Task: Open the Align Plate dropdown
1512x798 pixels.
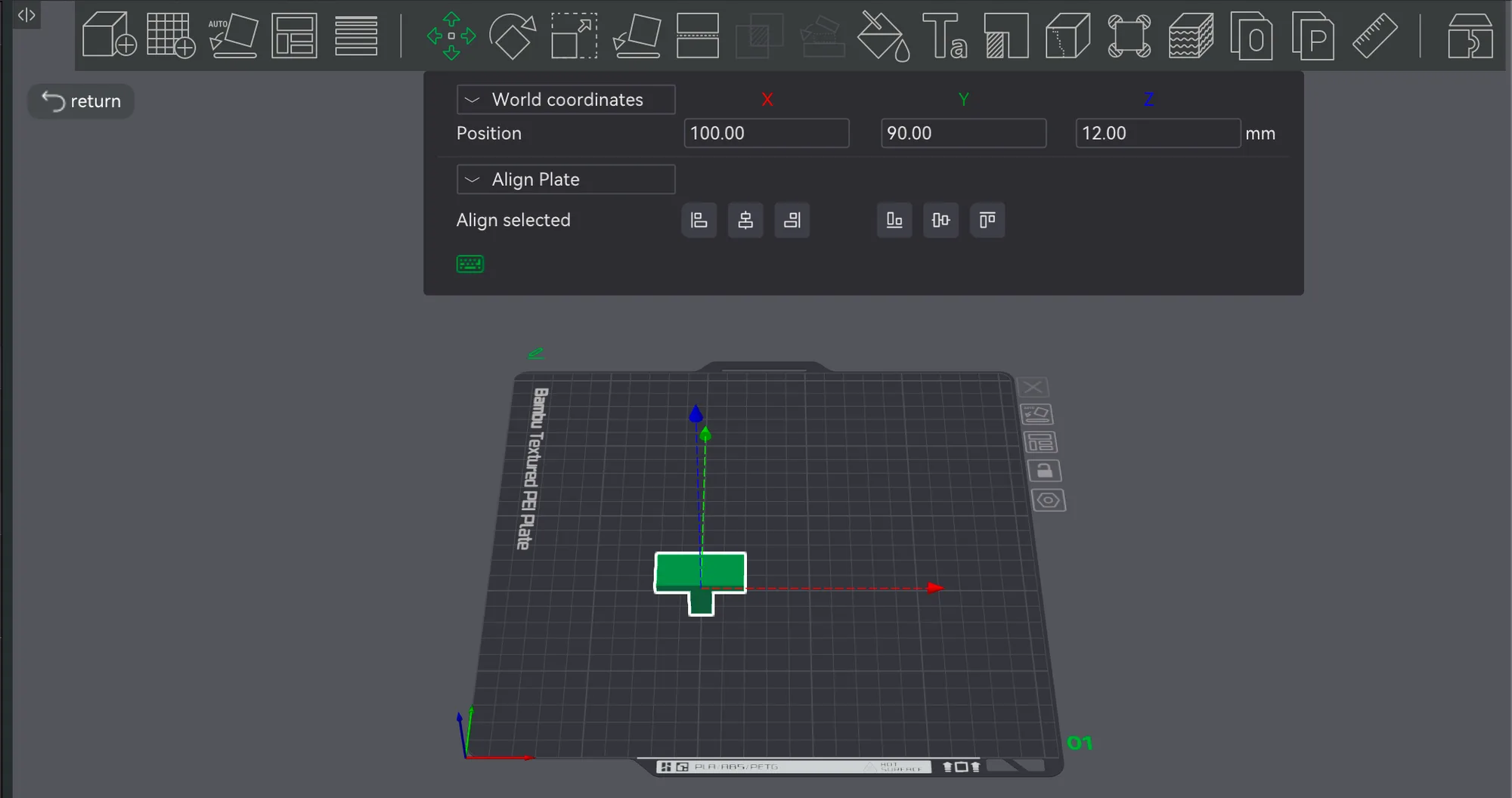Action: click(565, 179)
